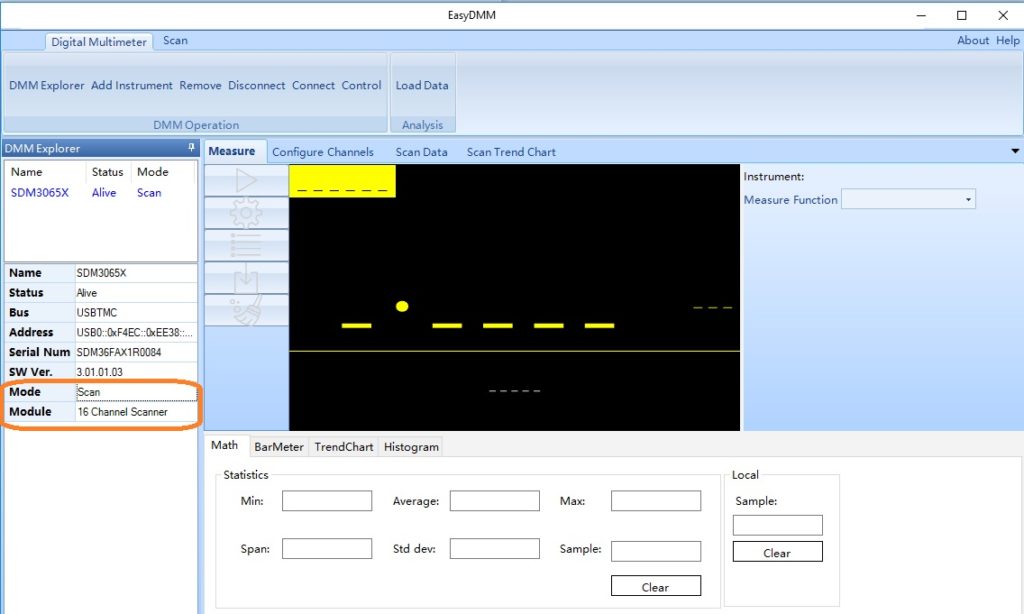Open the Help menu
The height and width of the screenshot is (614, 1024).
click(1007, 41)
